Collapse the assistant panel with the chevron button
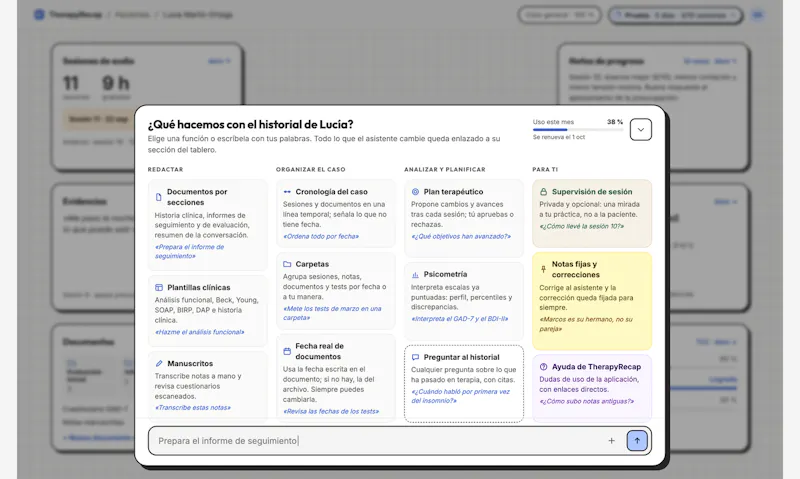The image size is (800, 479). tap(641, 130)
